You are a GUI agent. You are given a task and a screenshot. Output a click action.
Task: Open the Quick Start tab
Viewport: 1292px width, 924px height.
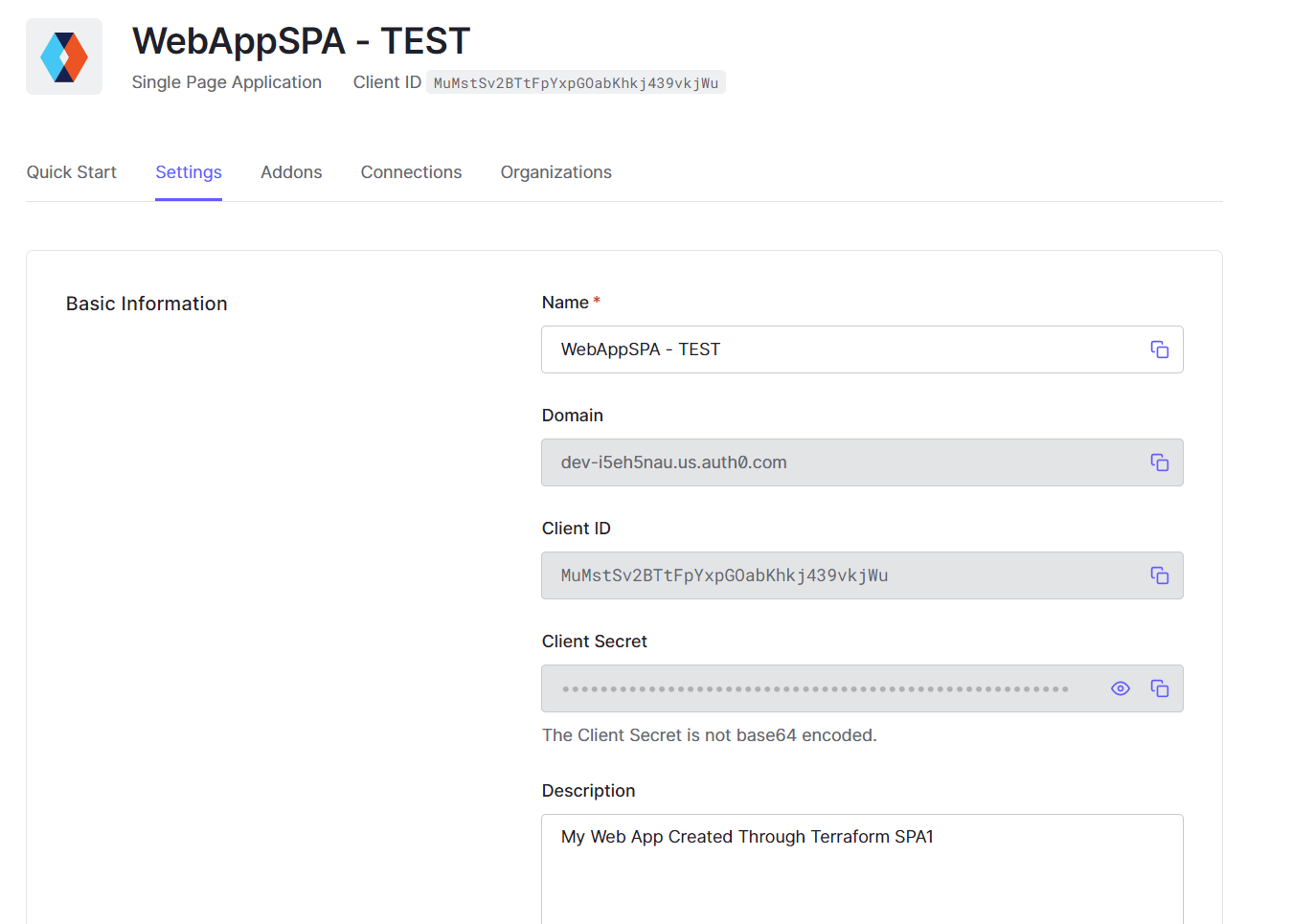pos(72,172)
